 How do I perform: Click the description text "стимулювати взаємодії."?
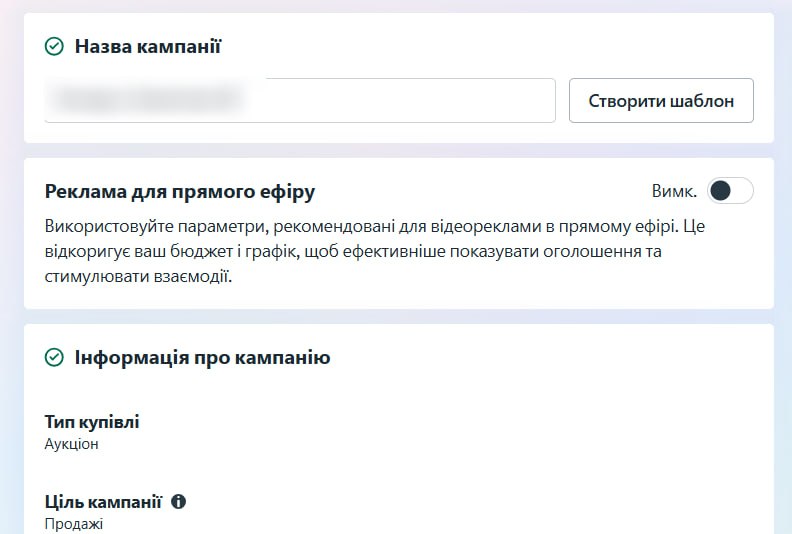[138, 276]
